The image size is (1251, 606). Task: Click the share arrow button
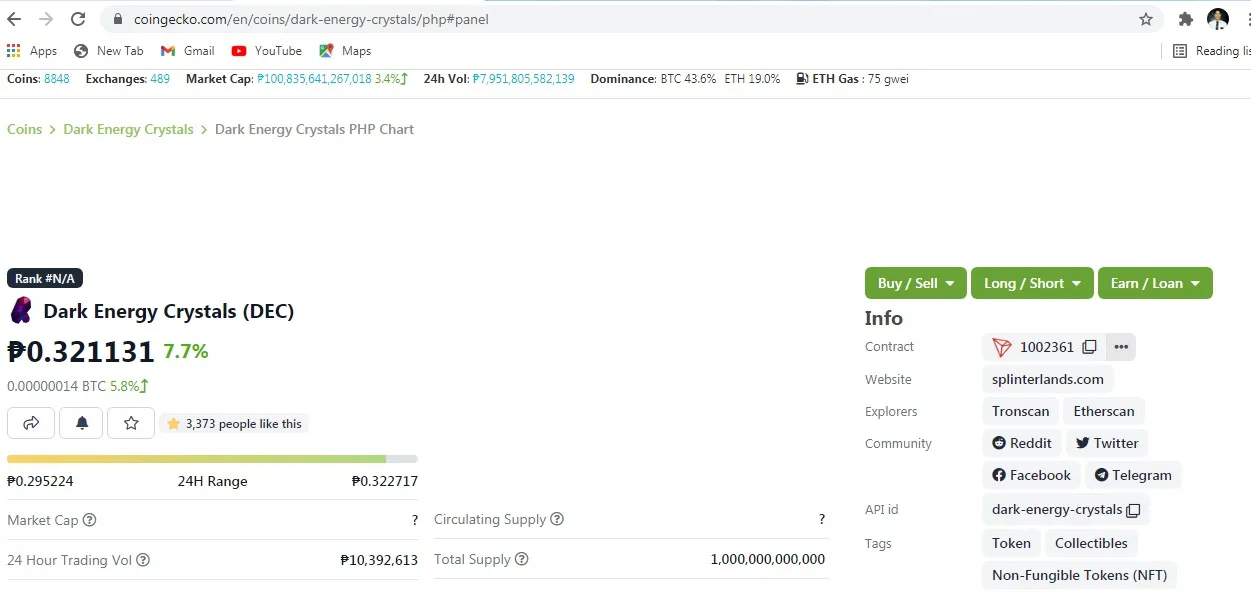31,424
